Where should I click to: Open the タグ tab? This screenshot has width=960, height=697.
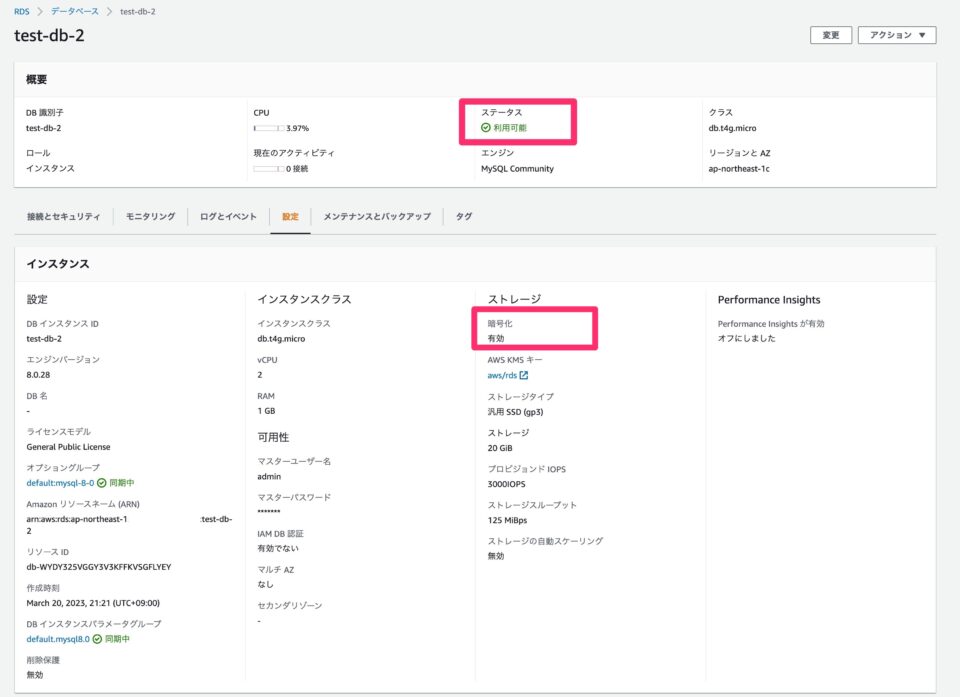click(x=462, y=216)
